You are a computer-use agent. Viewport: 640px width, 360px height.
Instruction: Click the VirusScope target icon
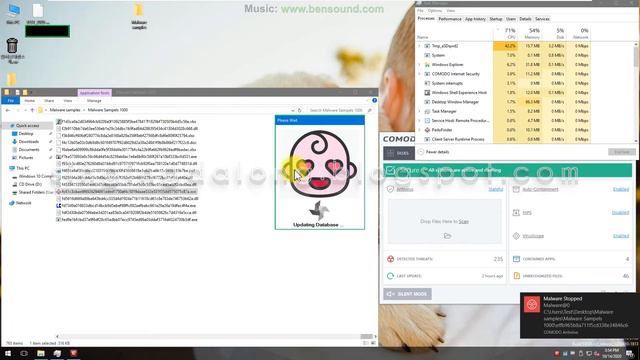[x=516, y=236]
